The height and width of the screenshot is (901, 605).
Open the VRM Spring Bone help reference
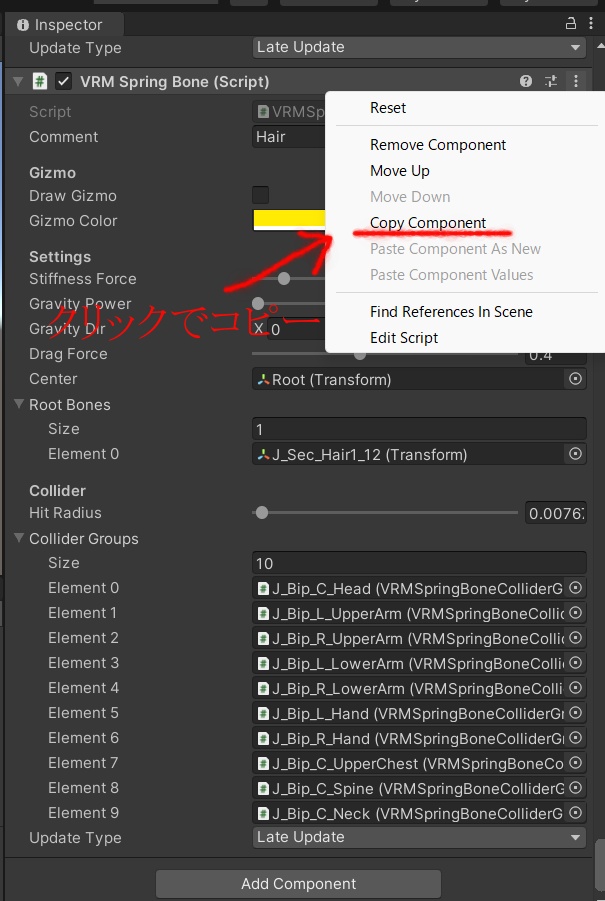(526, 82)
